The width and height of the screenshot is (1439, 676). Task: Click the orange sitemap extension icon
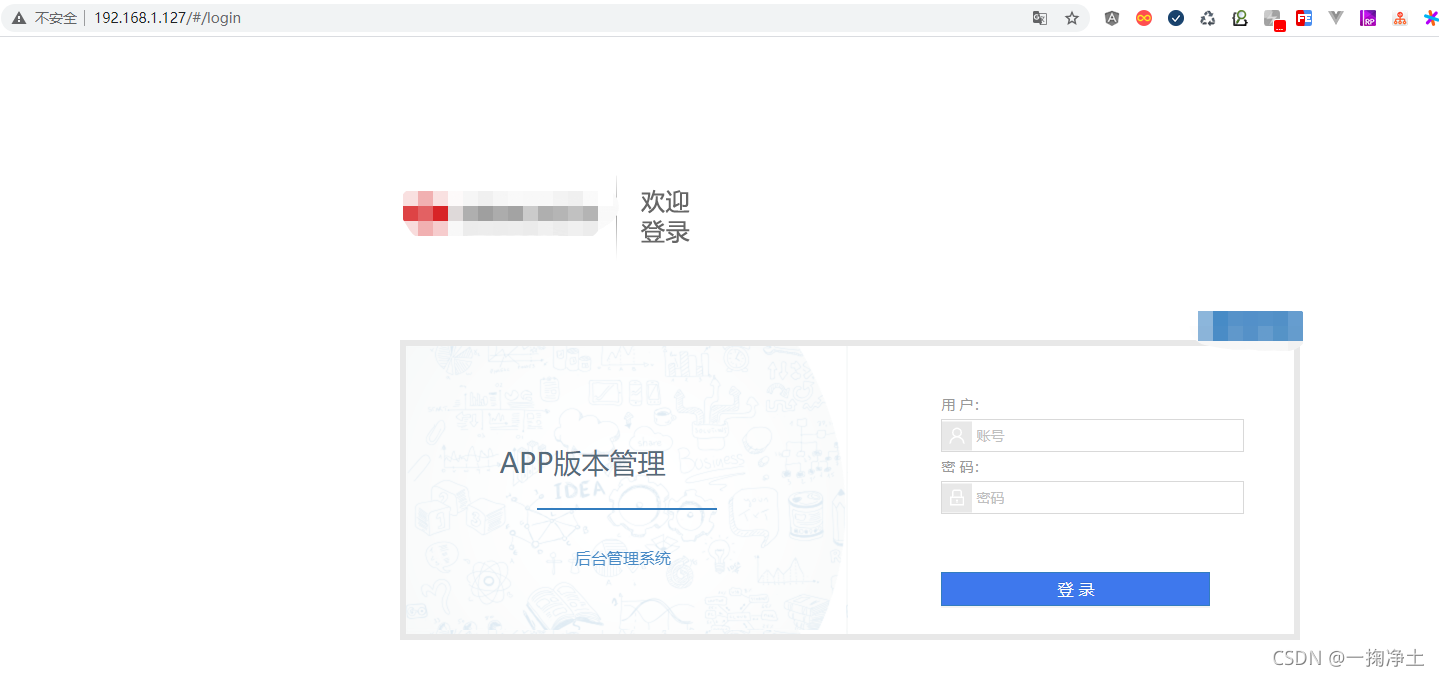pyautogui.click(x=1400, y=18)
